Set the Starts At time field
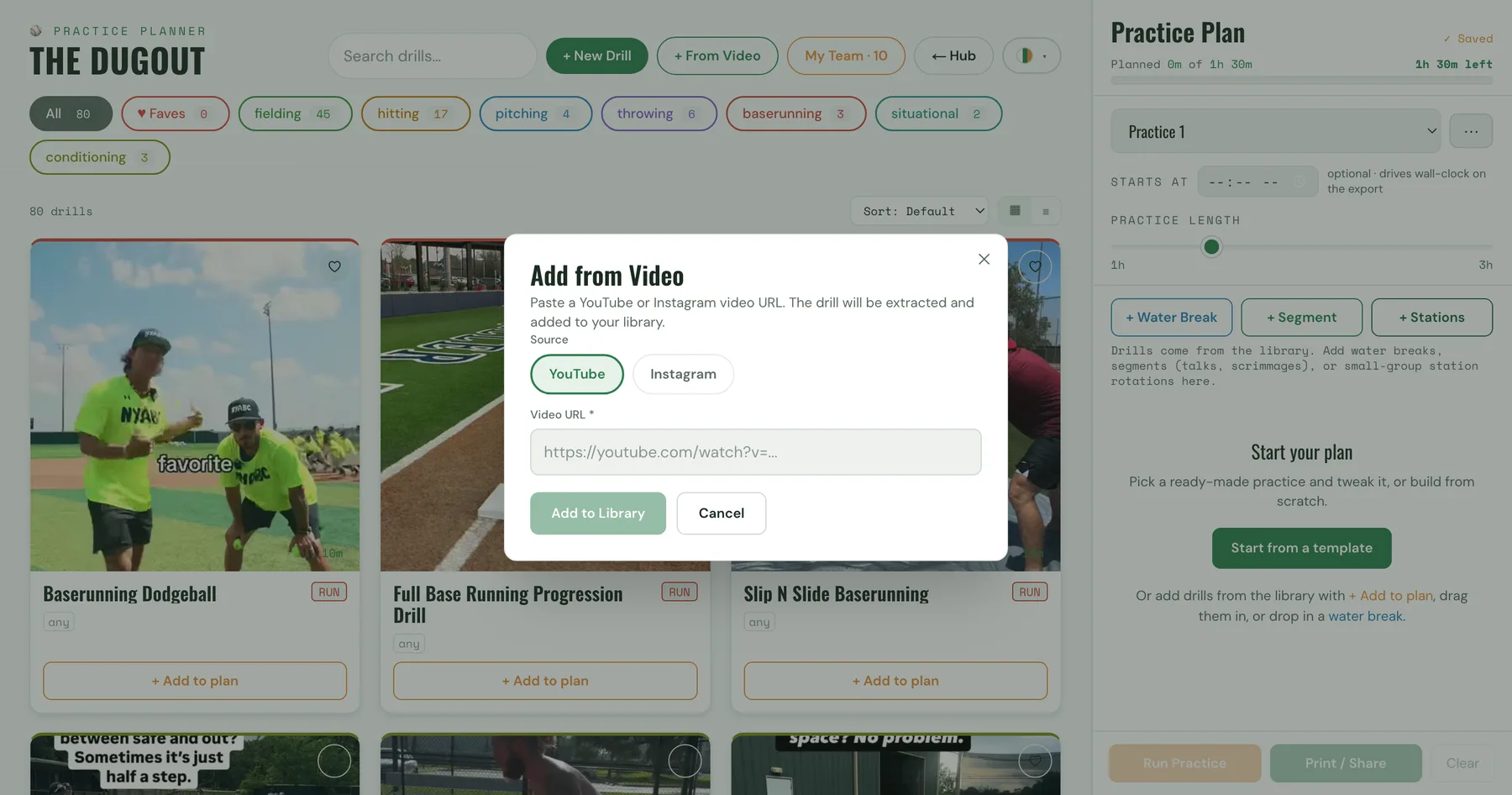Screen dimensions: 1512x795 [1257, 182]
